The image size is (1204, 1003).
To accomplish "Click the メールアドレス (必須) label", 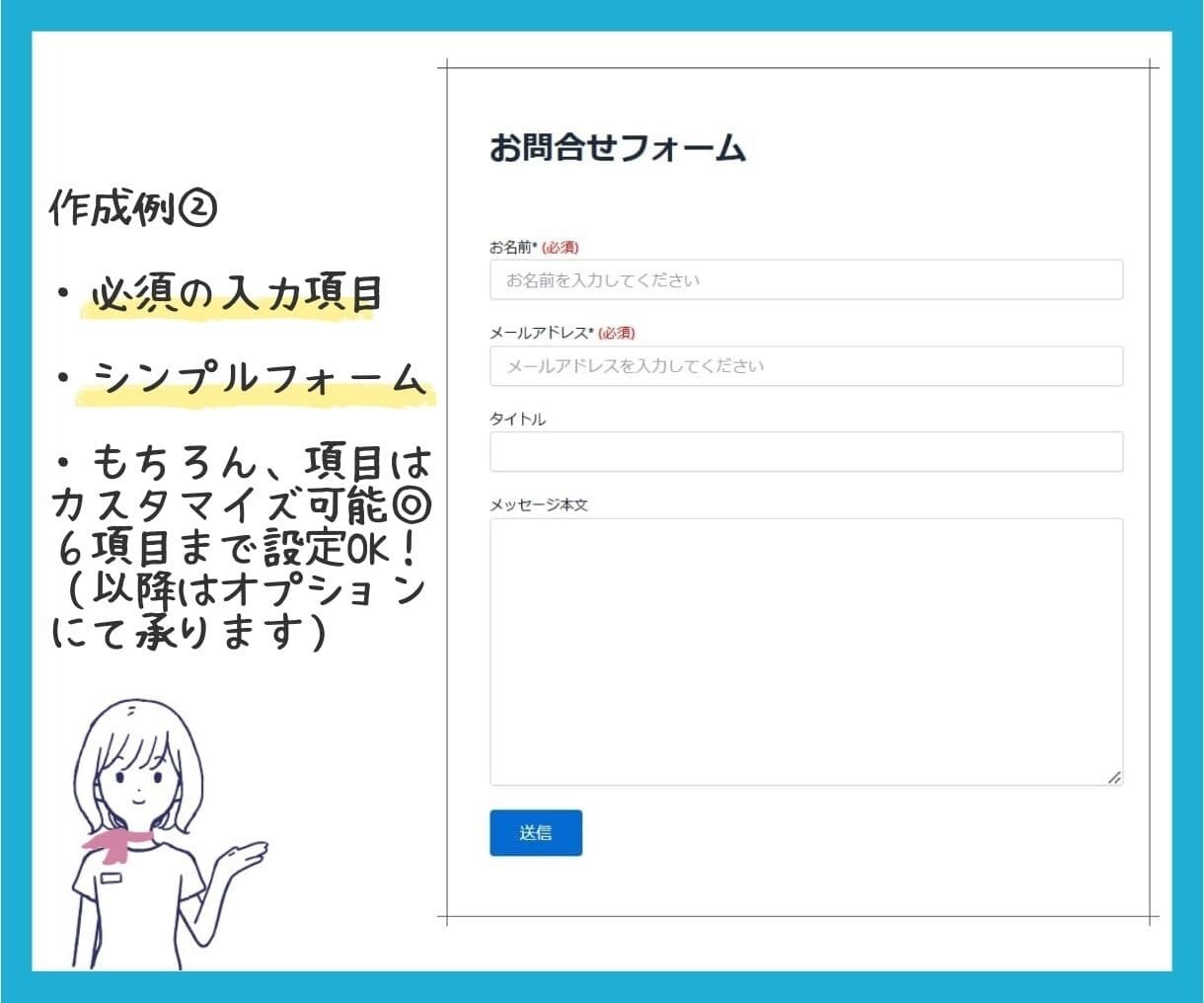I will click(x=563, y=333).
